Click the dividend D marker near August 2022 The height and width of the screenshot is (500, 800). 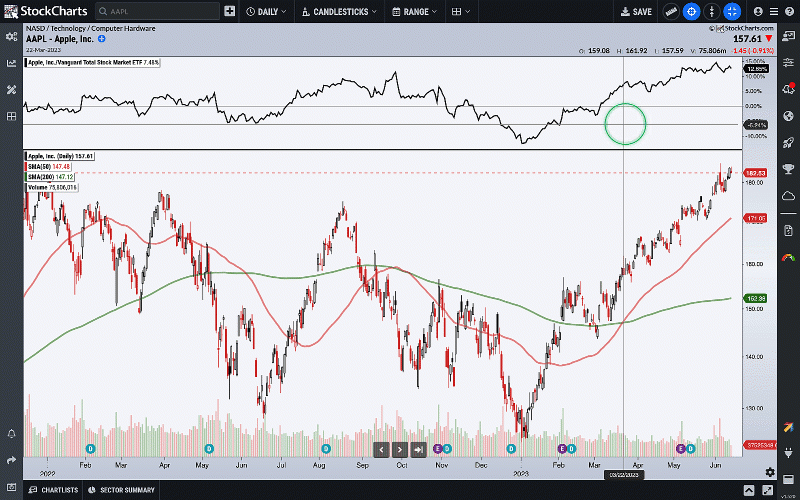[x=326, y=449]
